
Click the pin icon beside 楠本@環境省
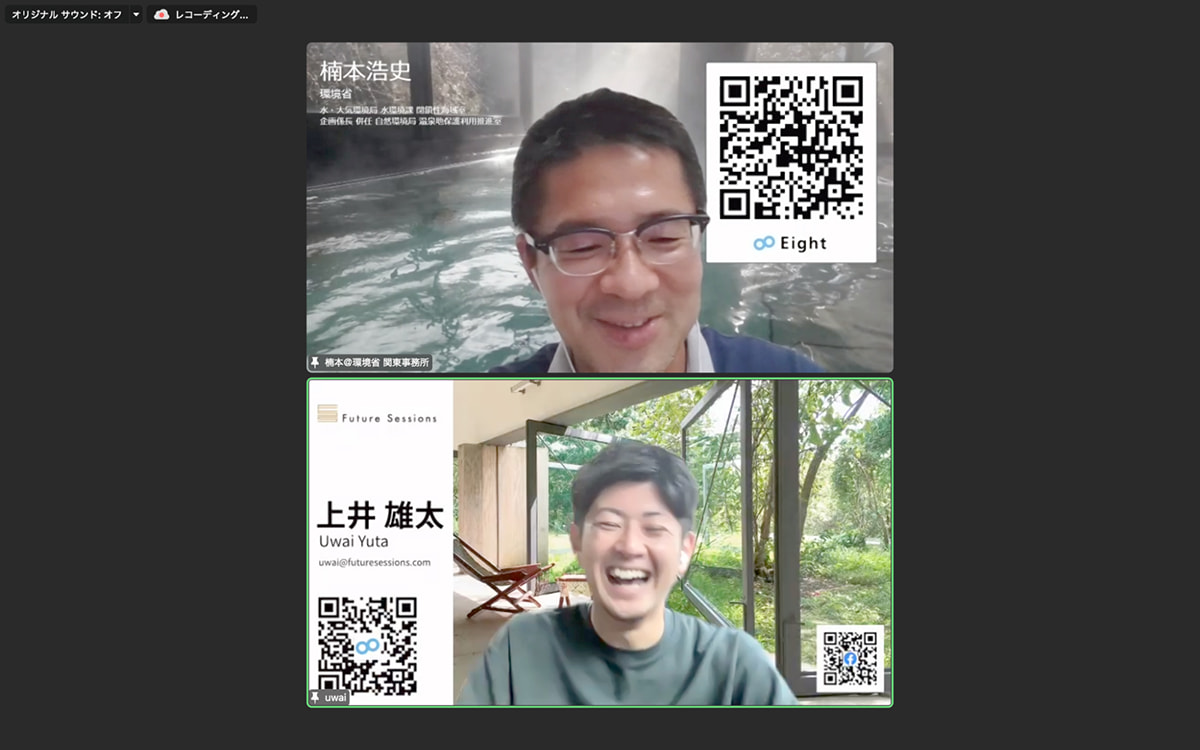(x=315, y=363)
